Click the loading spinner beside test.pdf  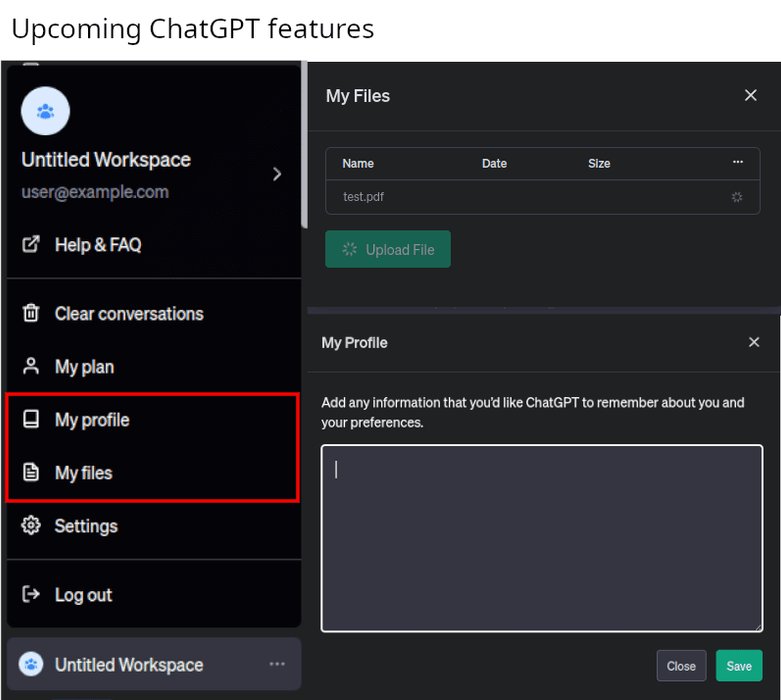pos(737,197)
